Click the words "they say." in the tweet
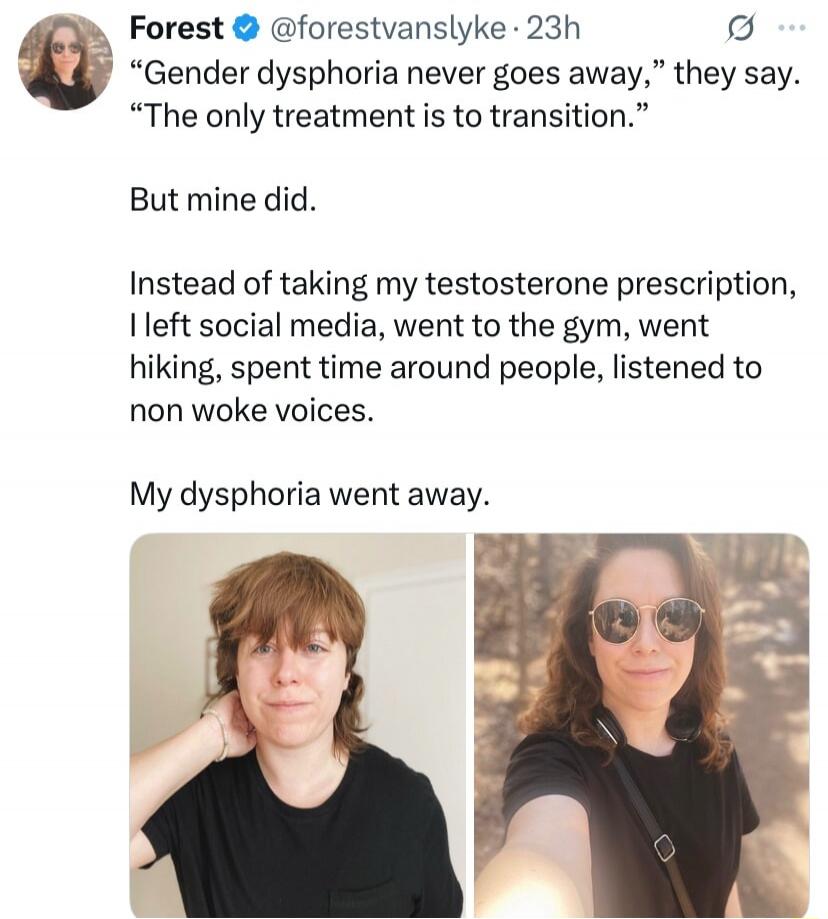 coord(737,75)
